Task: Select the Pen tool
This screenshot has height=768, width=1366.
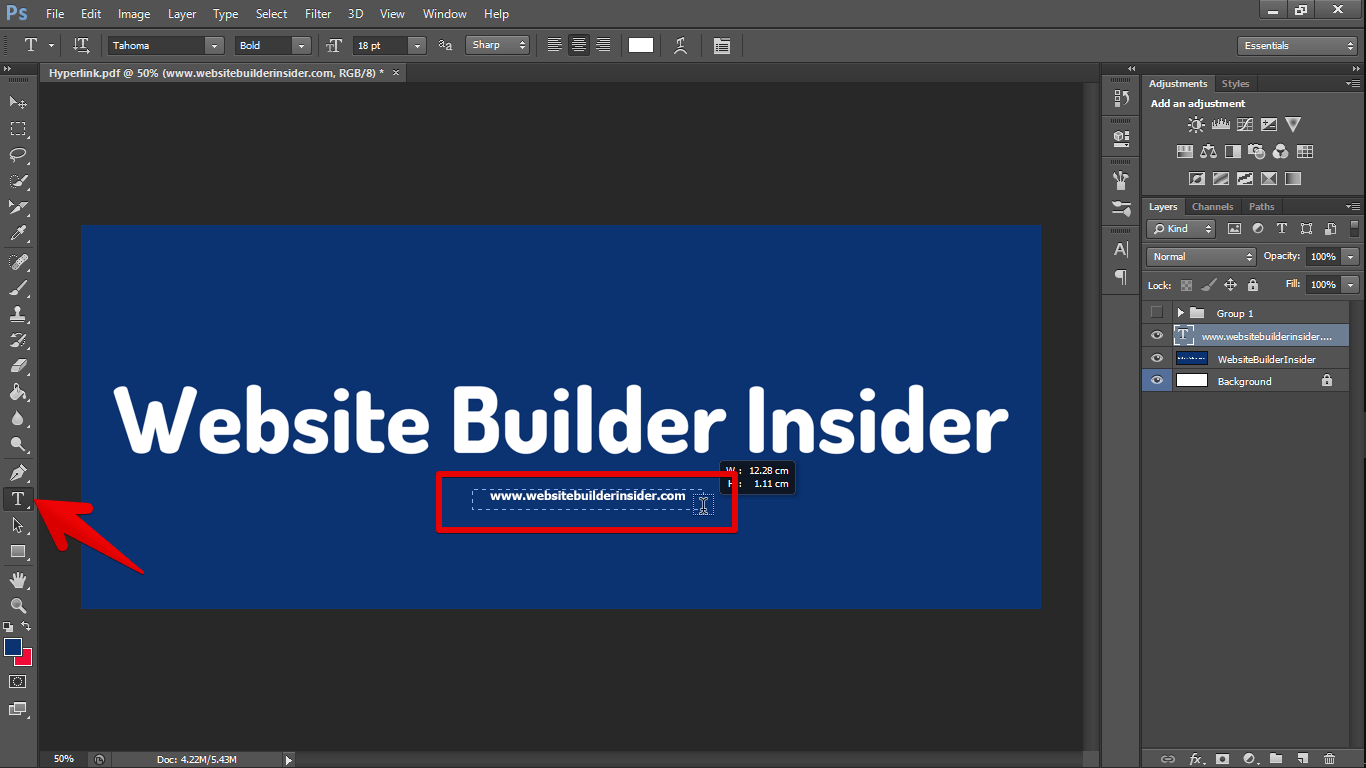Action: pyautogui.click(x=18, y=472)
